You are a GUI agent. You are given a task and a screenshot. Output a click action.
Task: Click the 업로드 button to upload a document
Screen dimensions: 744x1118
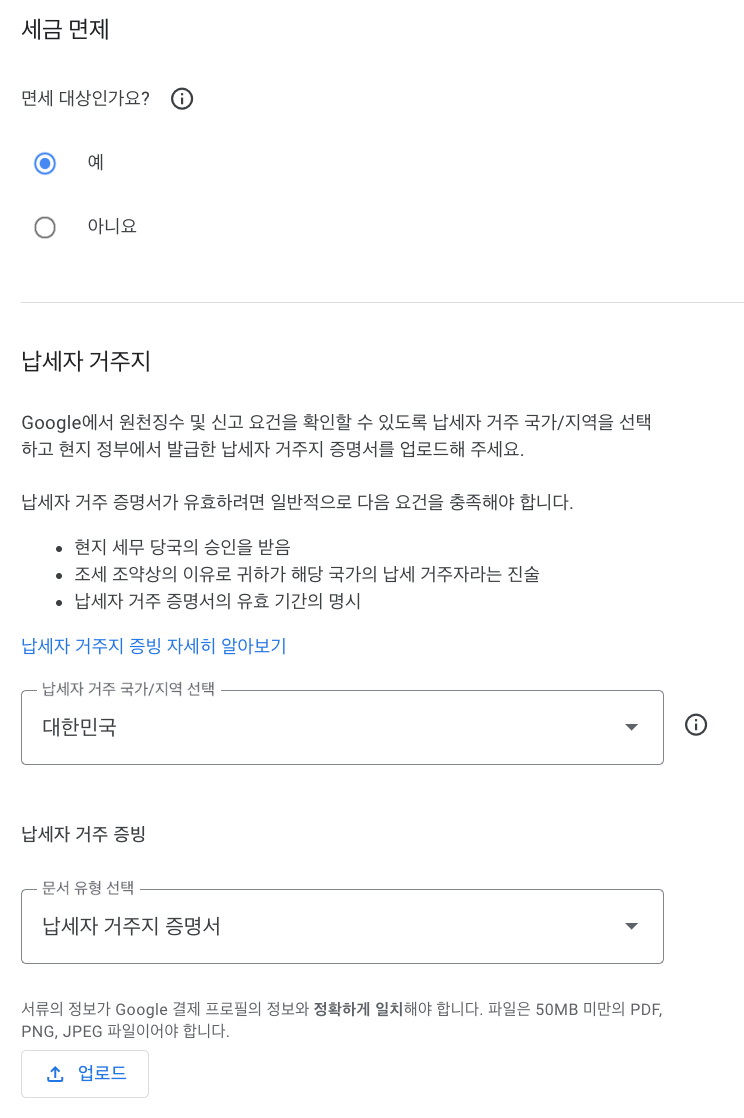85,1073
